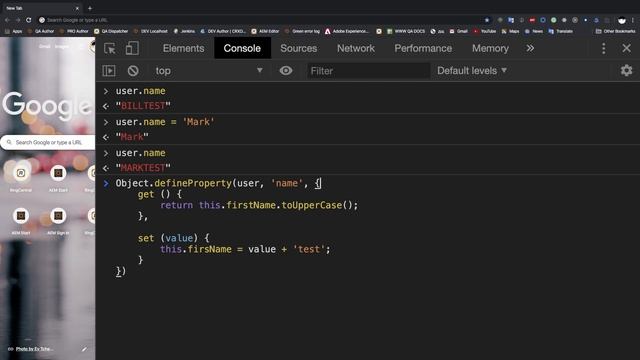This screenshot has height=360, width=640.
Task: Clear the console with the ban icon
Action: 133,71
